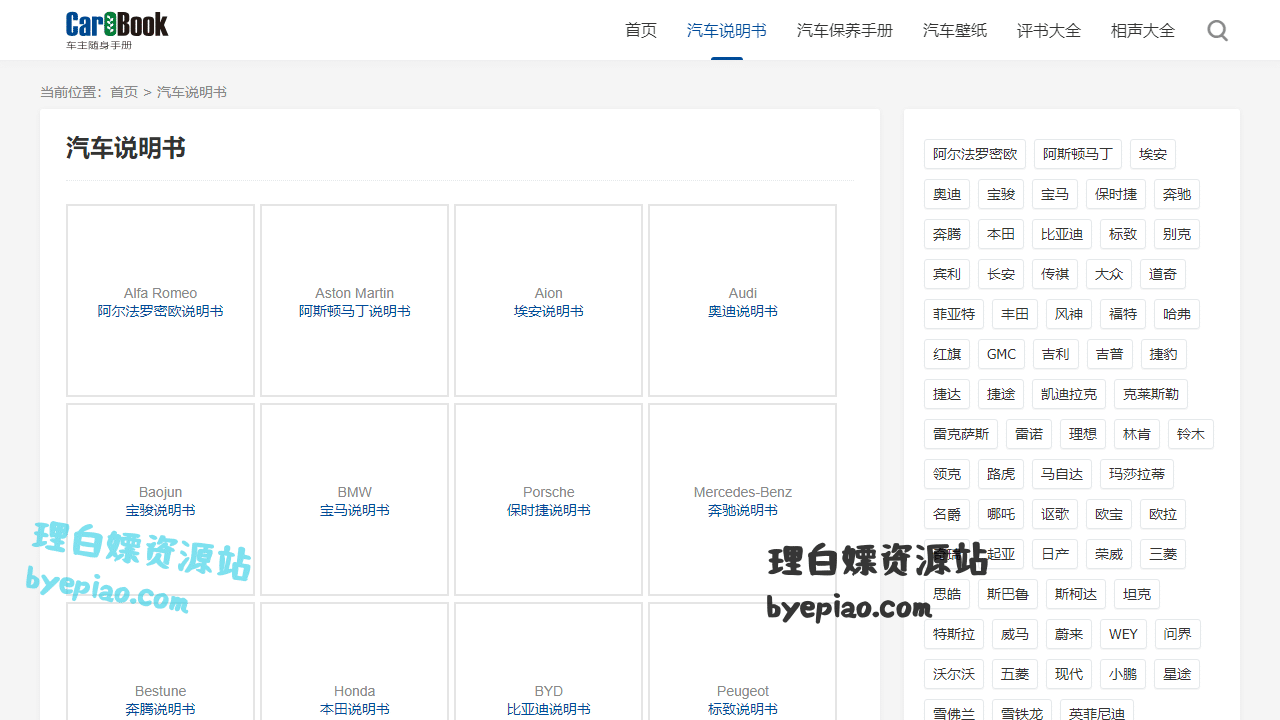The width and height of the screenshot is (1280, 720).
Task: Select the 理想 sidebar tag
Action: tap(1083, 434)
